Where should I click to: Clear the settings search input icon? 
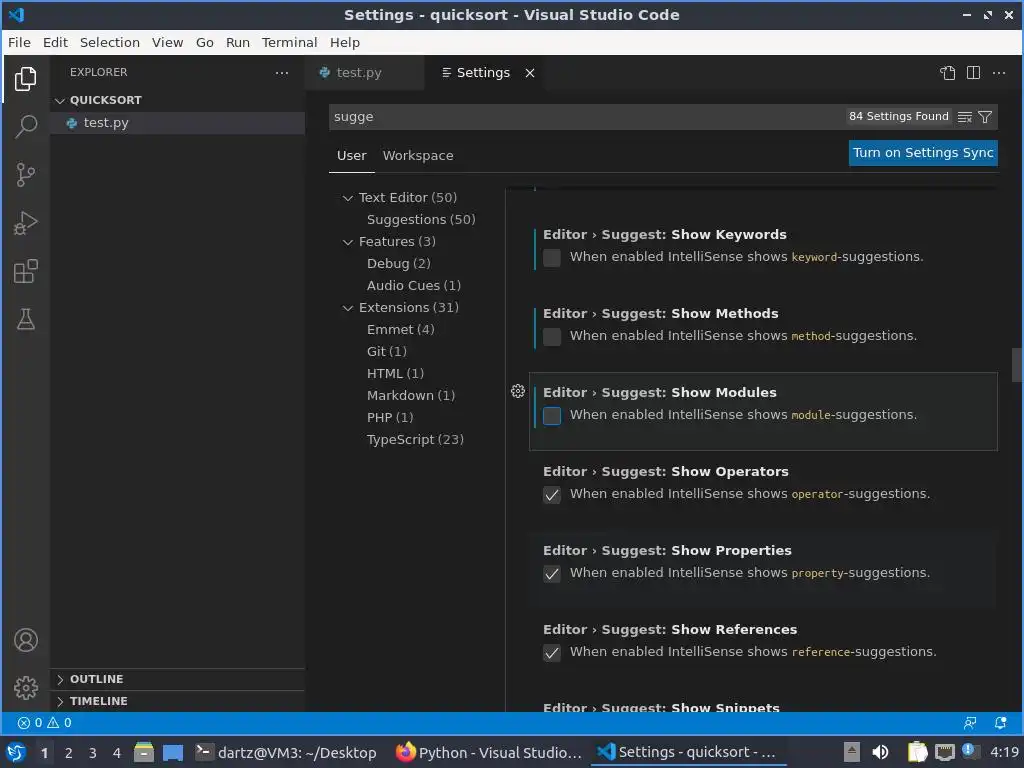coord(965,117)
